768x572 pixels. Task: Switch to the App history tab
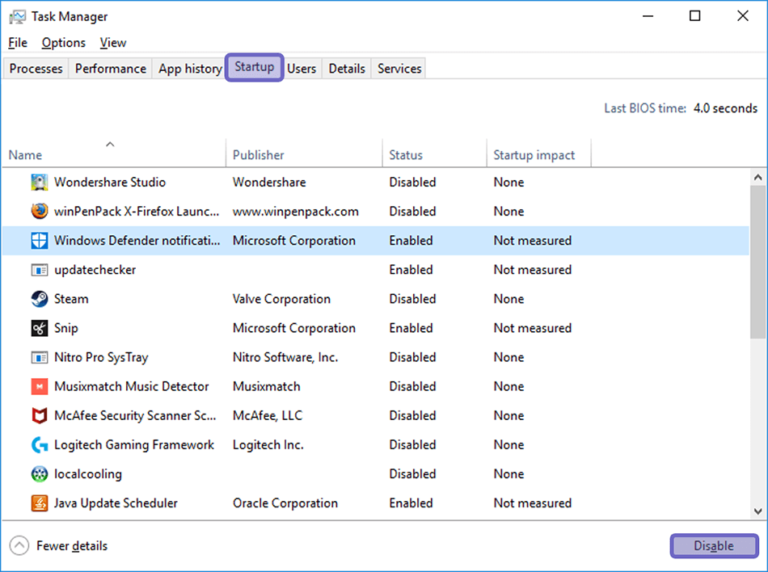pos(190,69)
